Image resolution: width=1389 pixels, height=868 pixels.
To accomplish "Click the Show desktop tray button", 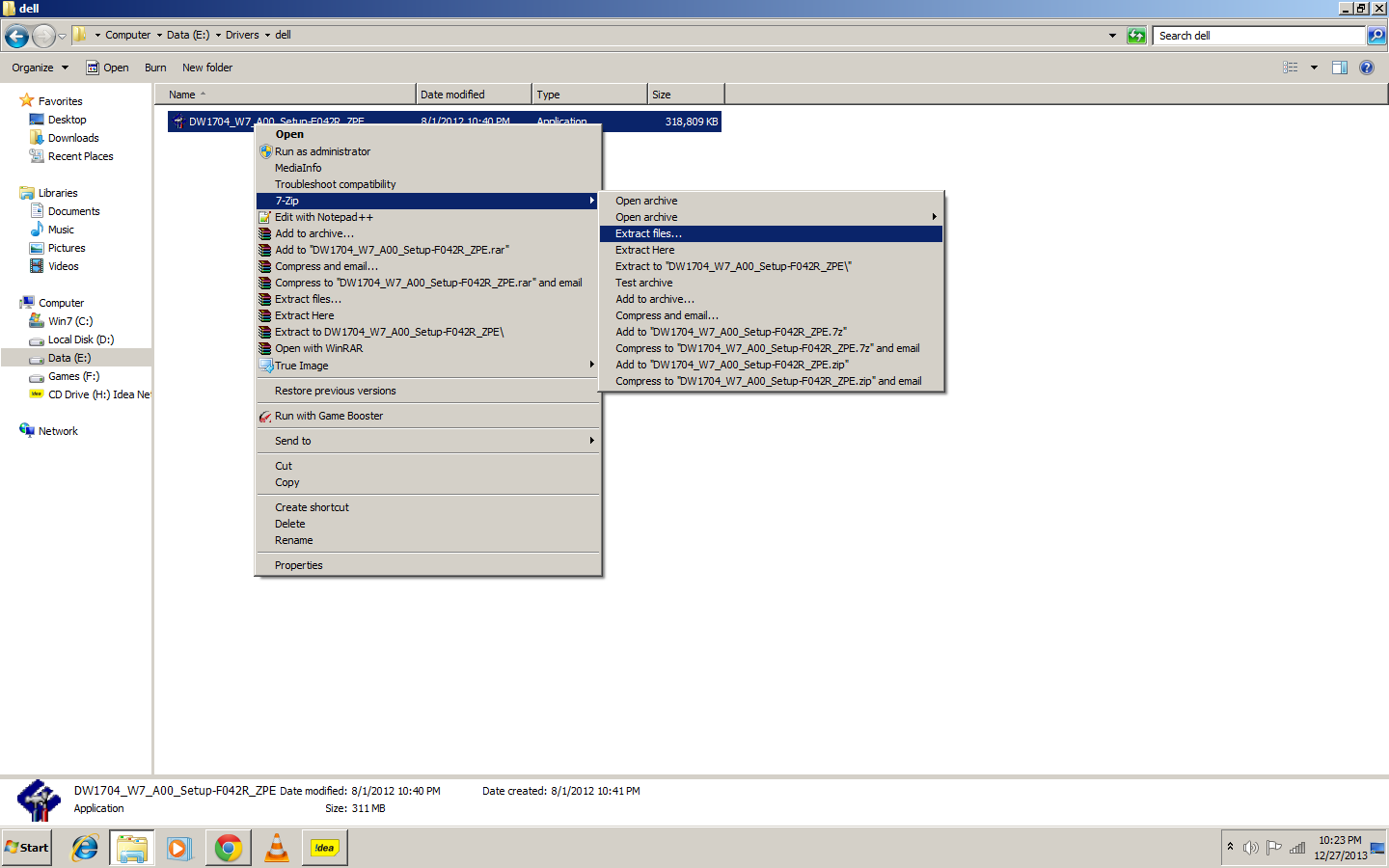I will pyautogui.click(x=1377, y=848).
